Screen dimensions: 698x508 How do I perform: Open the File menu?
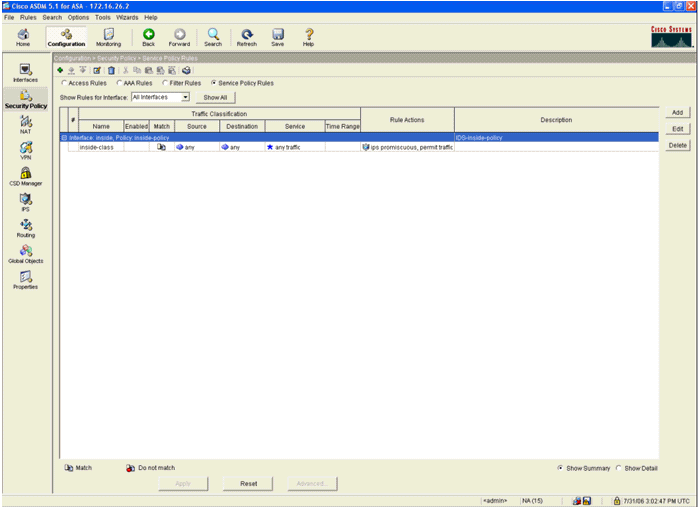(9, 17)
